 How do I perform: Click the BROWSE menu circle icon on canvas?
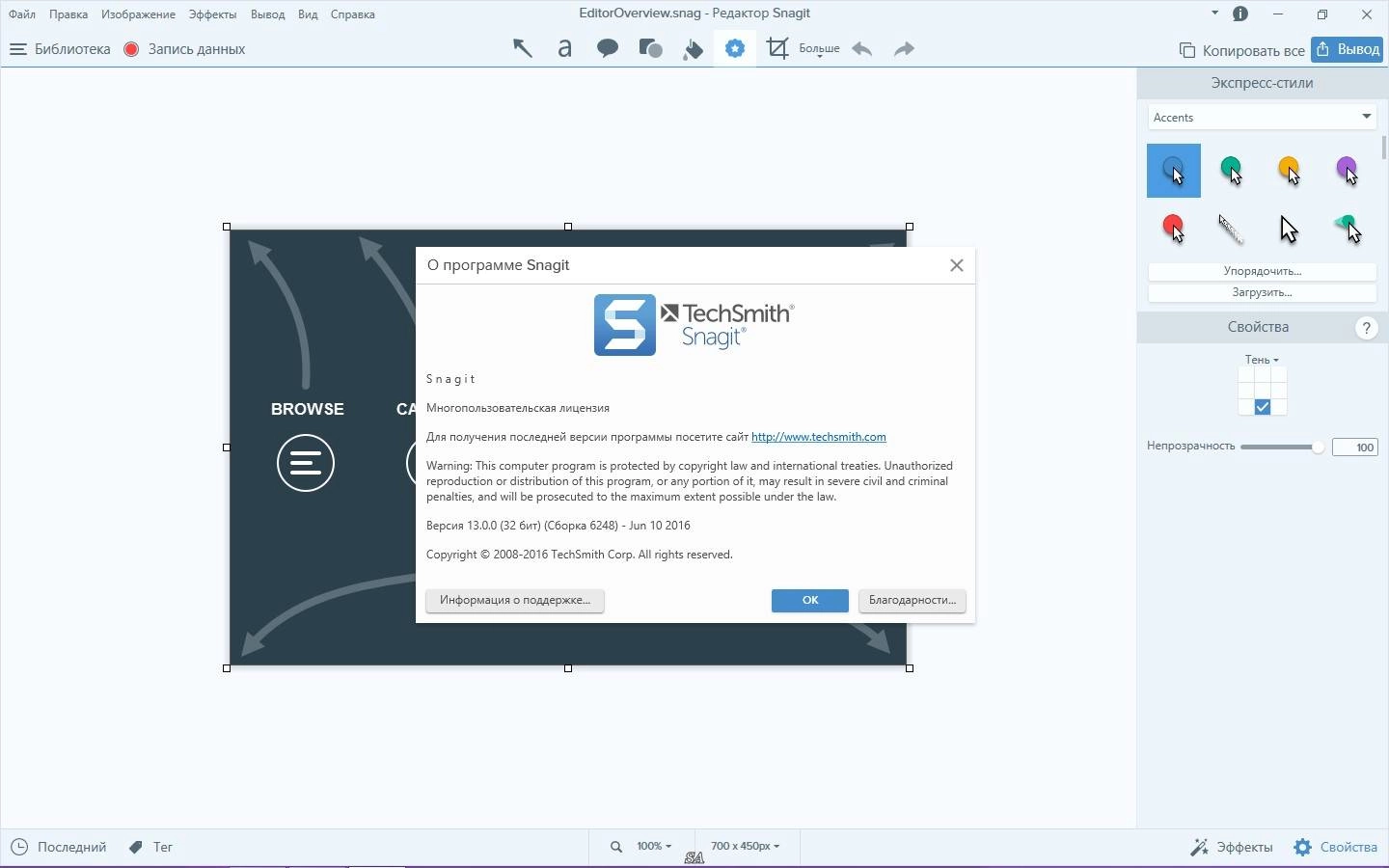pos(306,463)
